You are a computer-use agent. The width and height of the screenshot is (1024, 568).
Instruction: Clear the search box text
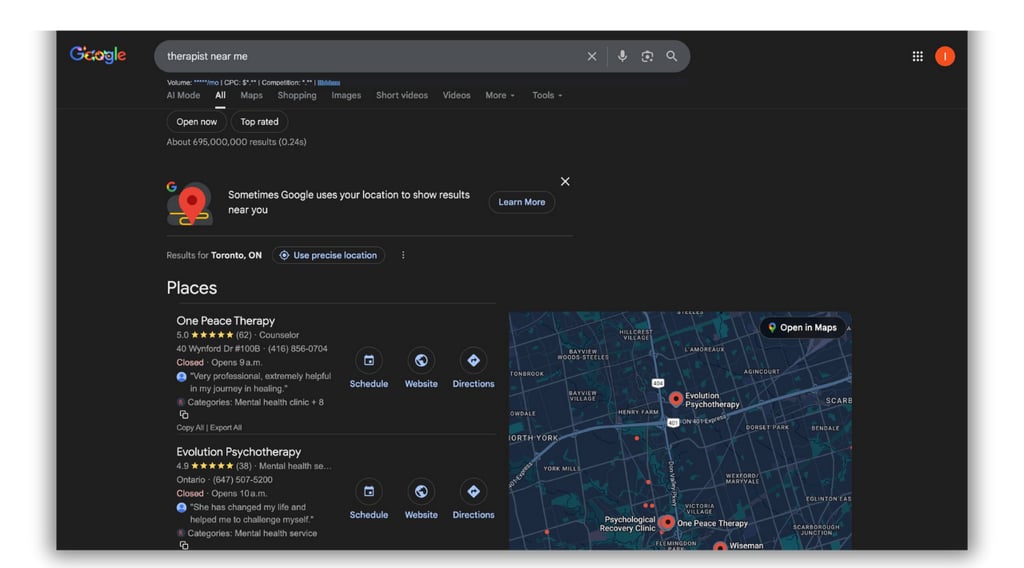click(x=592, y=56)
